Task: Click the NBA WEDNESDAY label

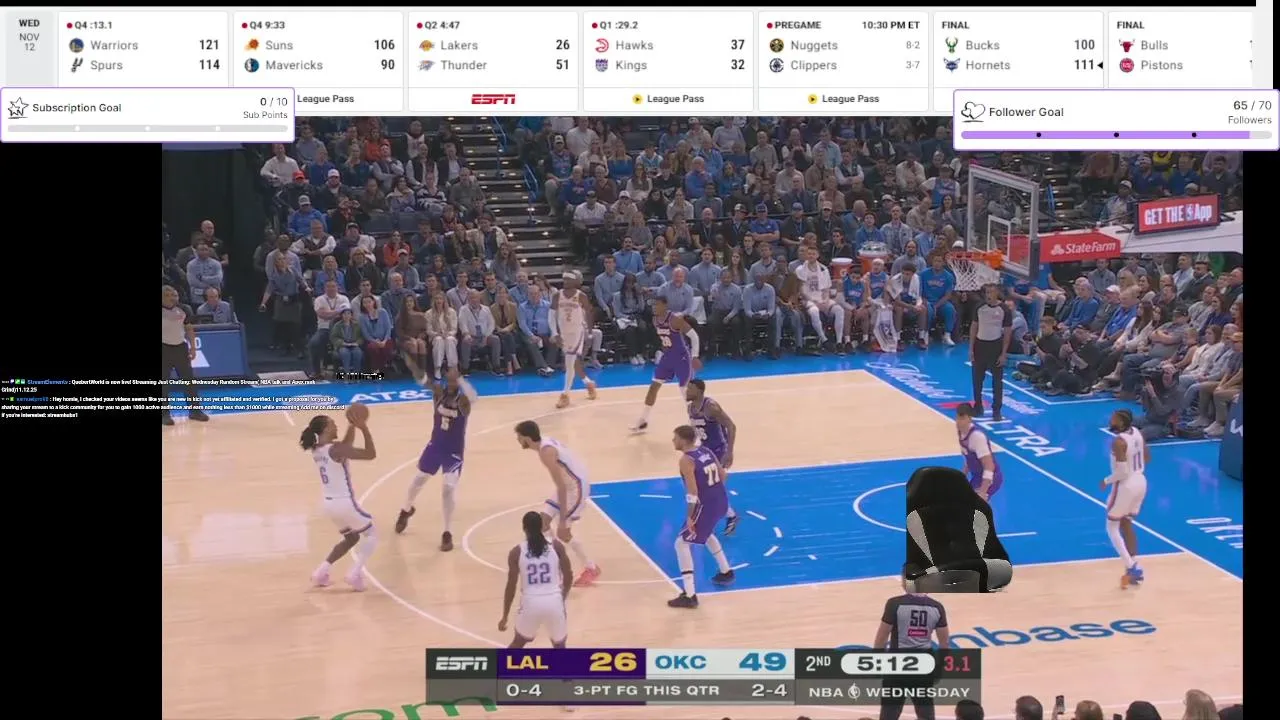Action: pos(889,692)
